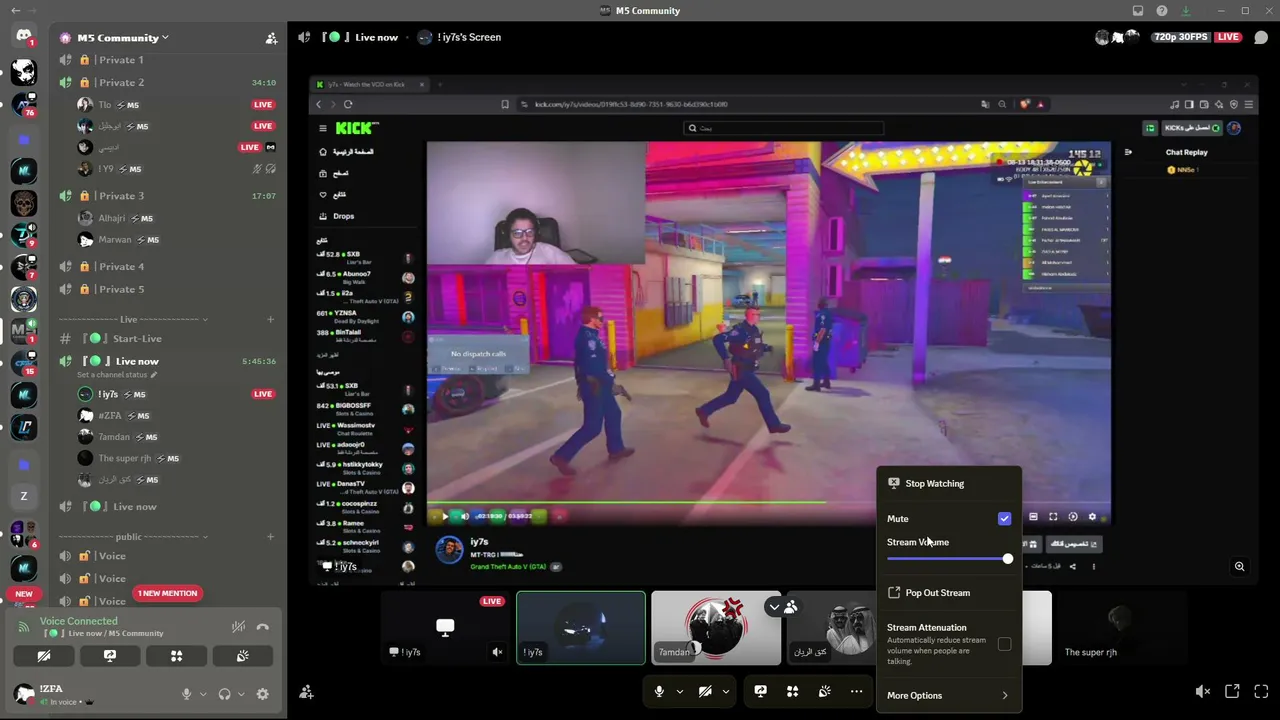Toggle noise suppression in Voice Connected panel
The width and height of the screenshot is (1280, 720).
(238, 627)
